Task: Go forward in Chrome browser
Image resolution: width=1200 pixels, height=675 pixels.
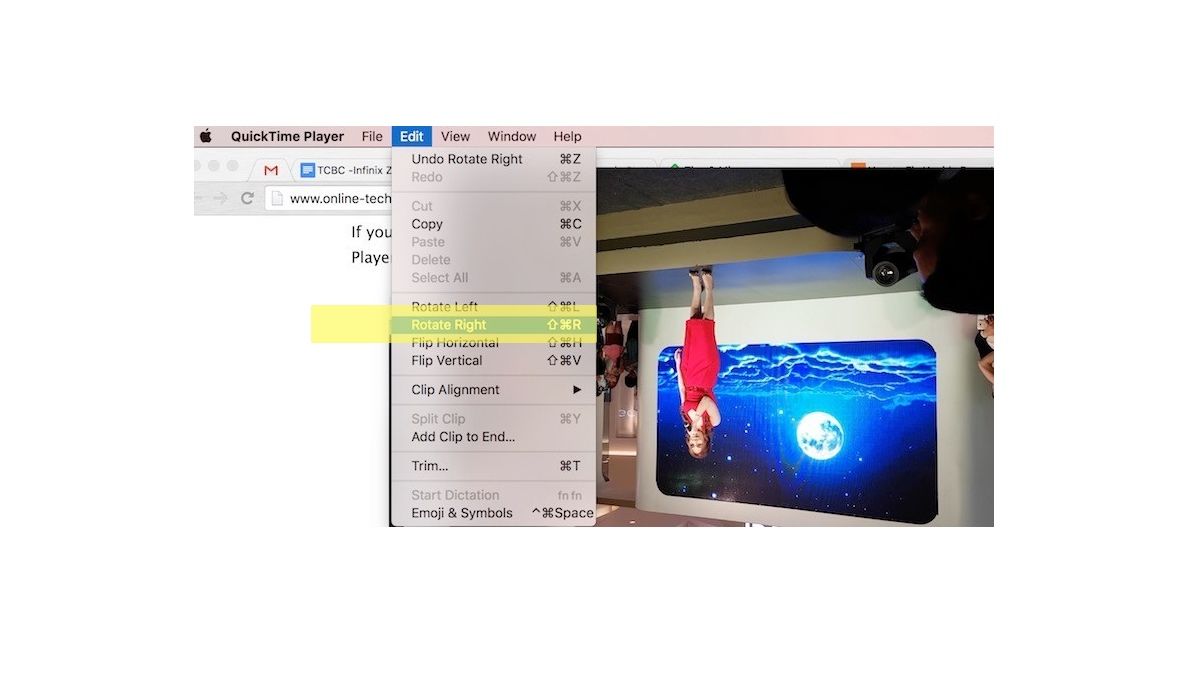Action: point(220,198)
